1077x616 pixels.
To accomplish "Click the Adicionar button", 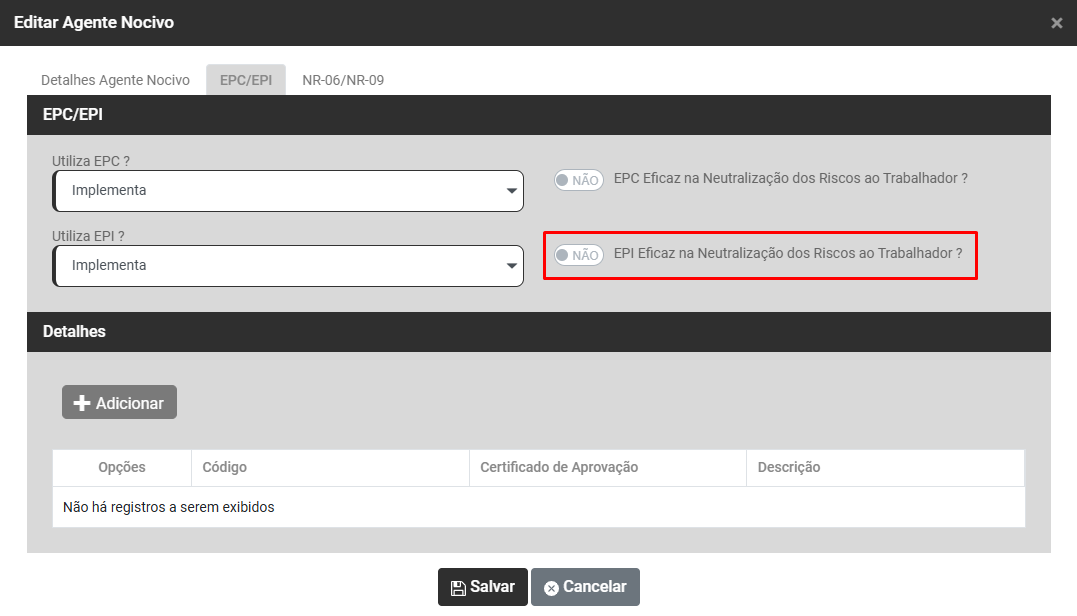I will click(x=120, y=402).
